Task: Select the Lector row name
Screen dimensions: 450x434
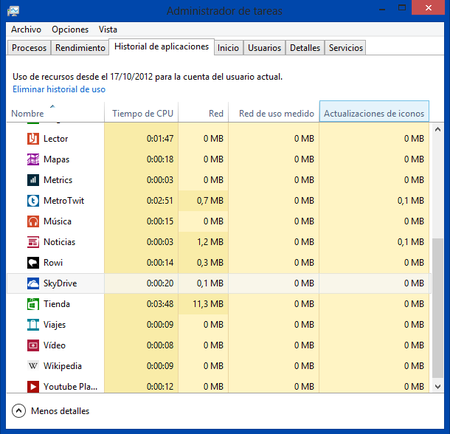Action: click(56, 139)
